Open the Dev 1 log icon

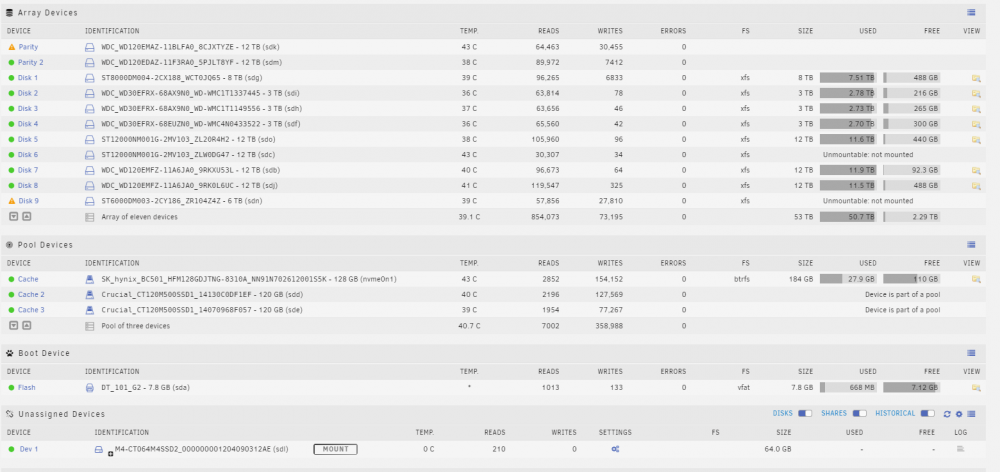960,449
